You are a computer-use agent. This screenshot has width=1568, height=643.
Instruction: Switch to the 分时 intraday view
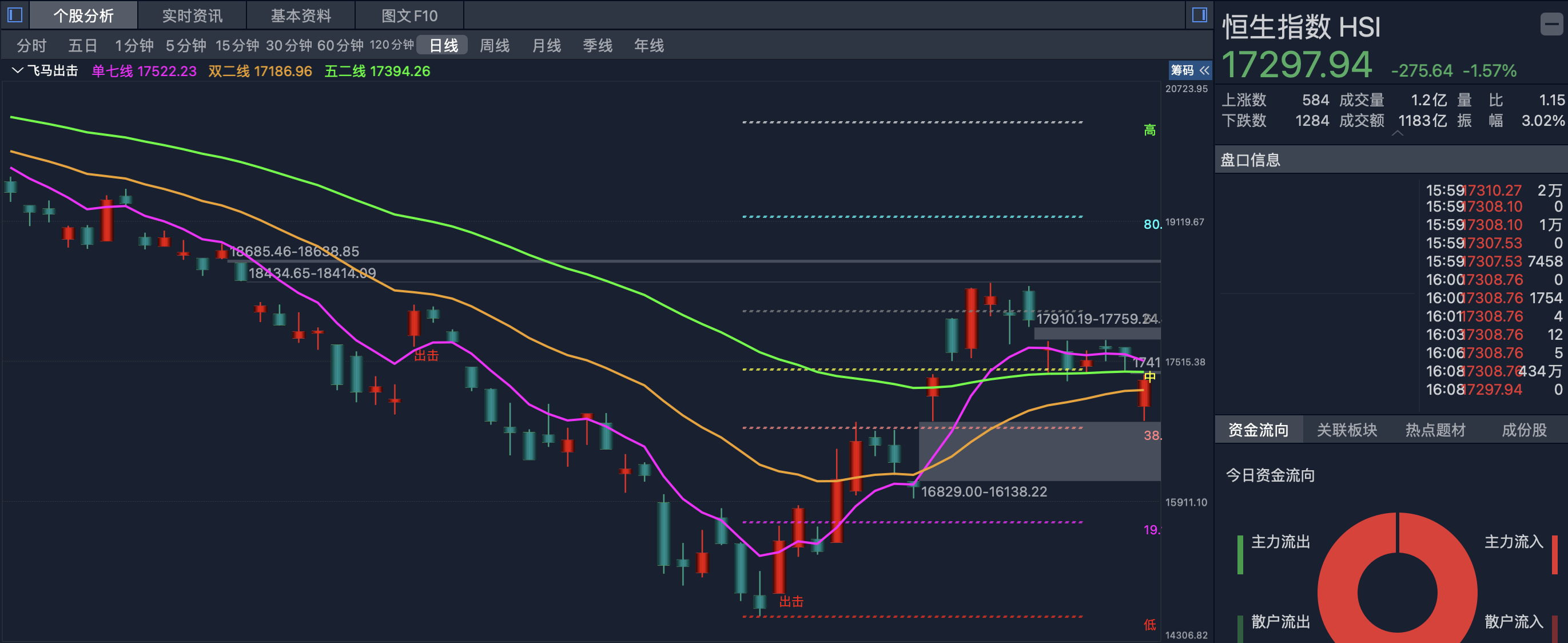coord(32,45)
